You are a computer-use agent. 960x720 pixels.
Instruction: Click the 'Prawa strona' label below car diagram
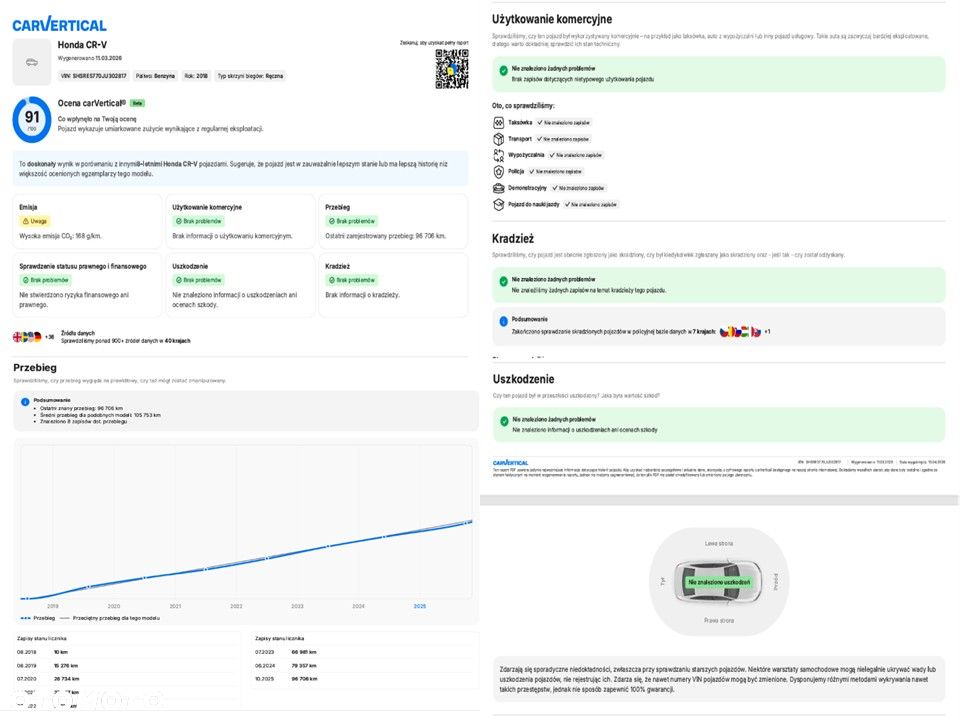[x=719, y=621]
